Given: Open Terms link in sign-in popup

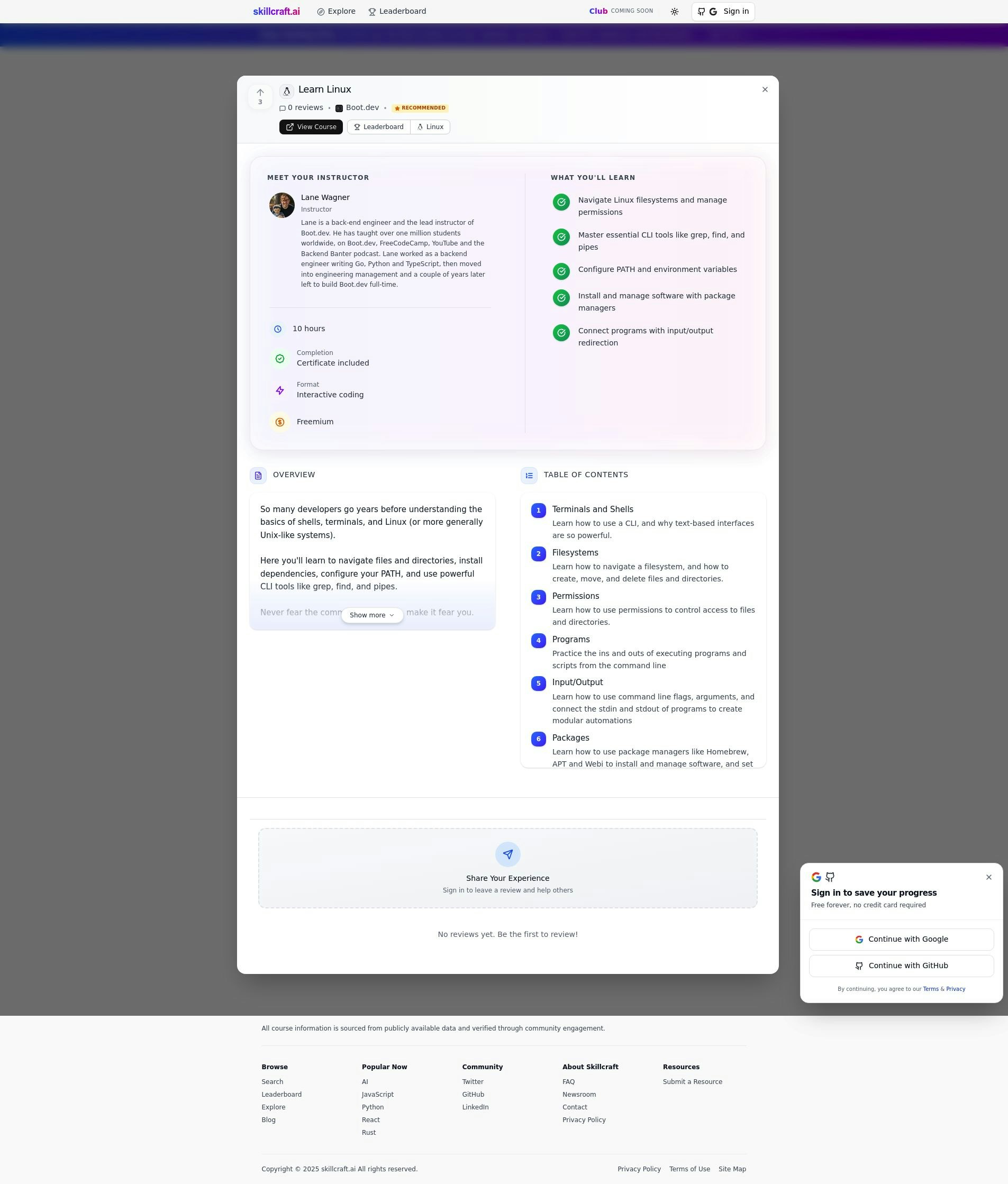Looking at the screenshot, I should coord(930,989).
